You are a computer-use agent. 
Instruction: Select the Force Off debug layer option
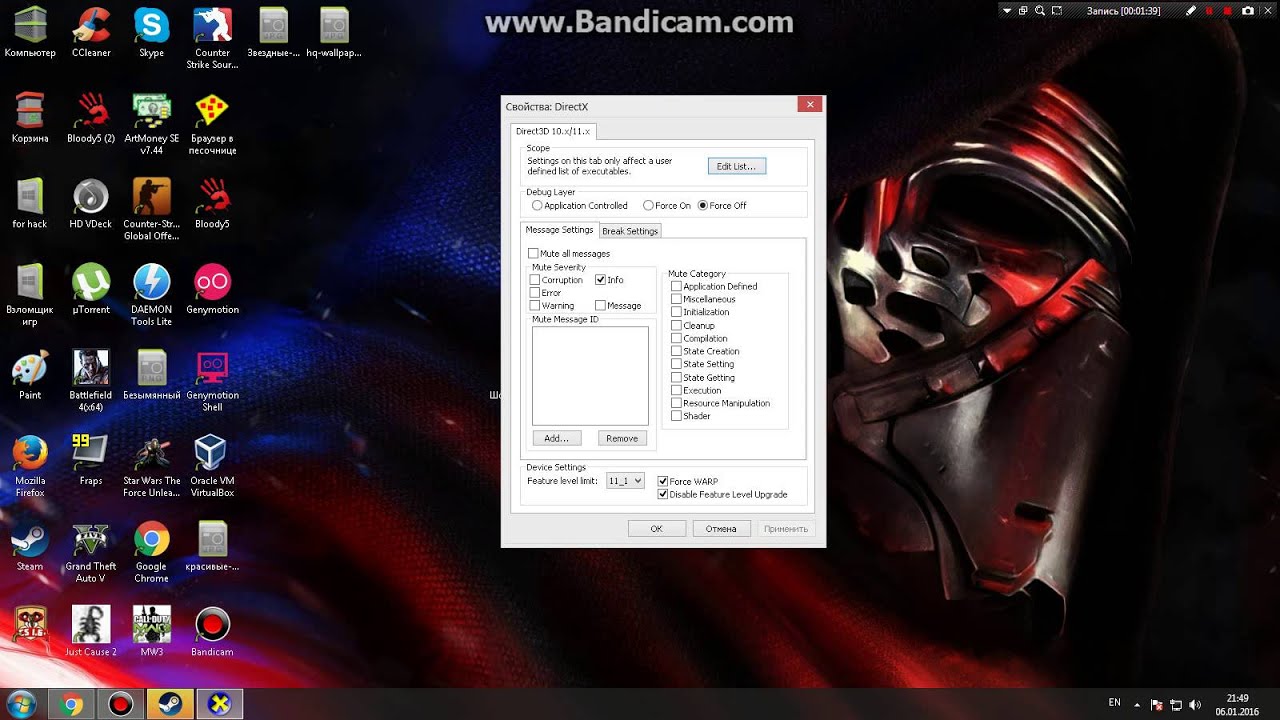[x=703, y=206]
